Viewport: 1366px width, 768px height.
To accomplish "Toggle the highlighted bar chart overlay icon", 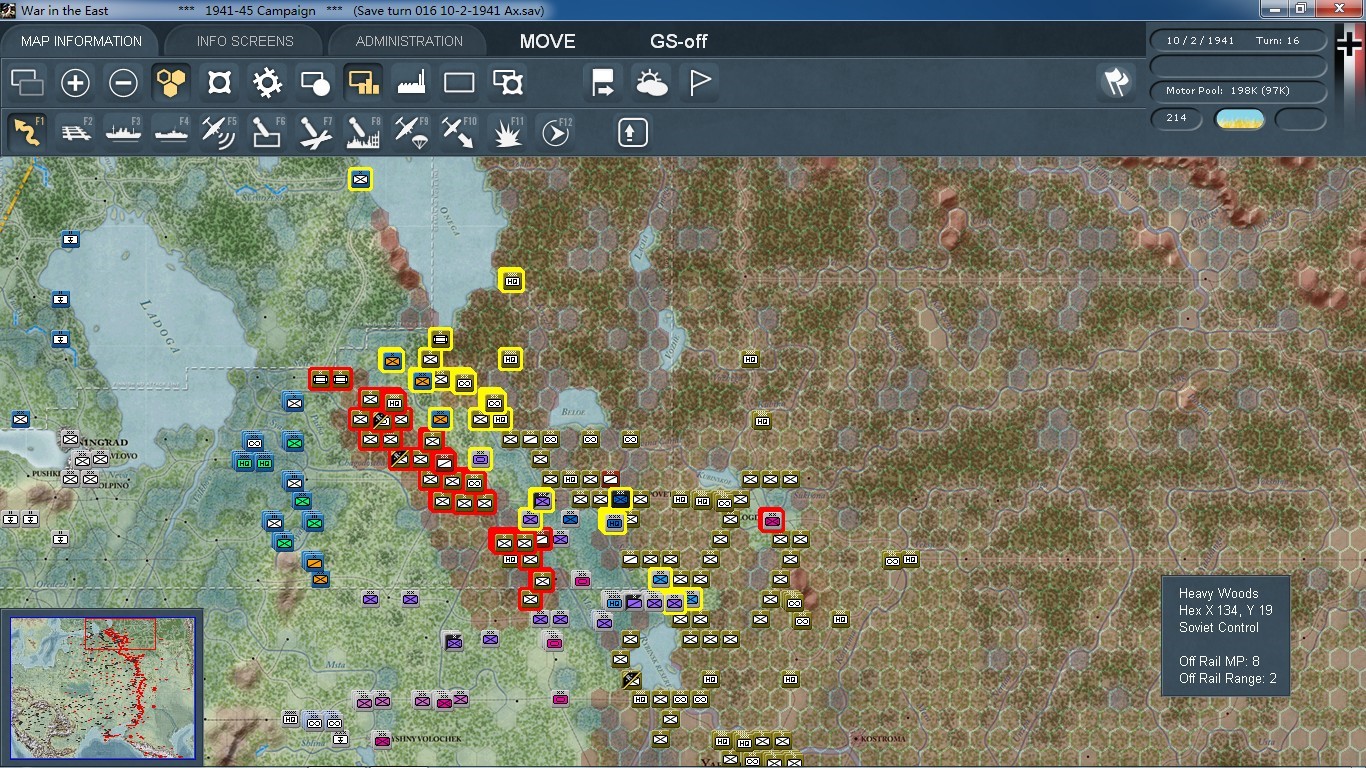I will coord(363,83).
